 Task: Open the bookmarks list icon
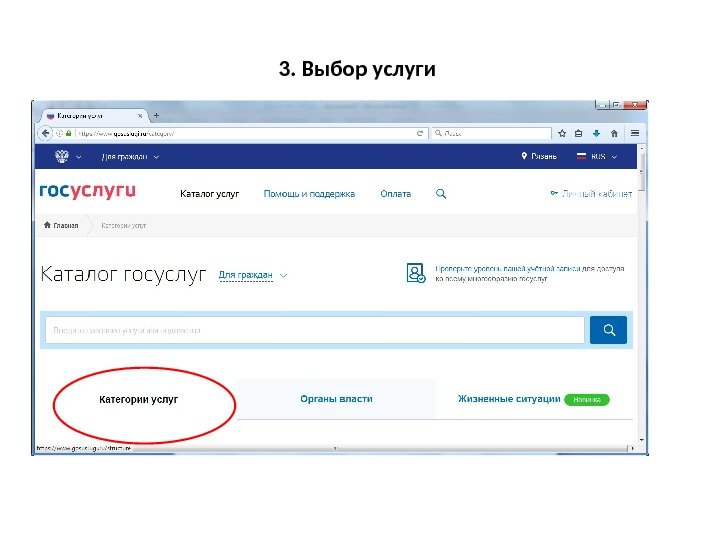click(579, 133)
